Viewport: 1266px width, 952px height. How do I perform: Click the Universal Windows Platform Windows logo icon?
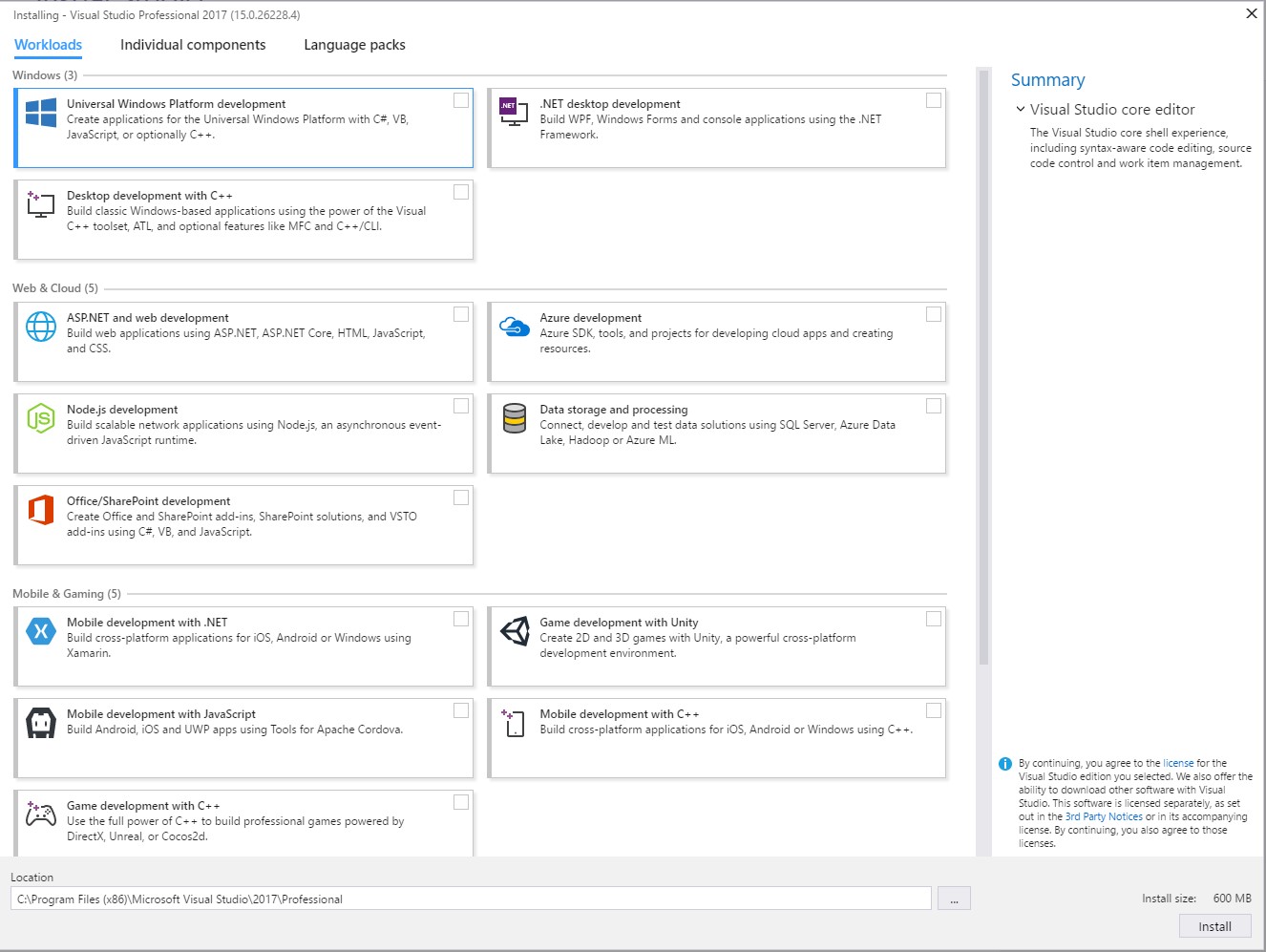point(41,113)
